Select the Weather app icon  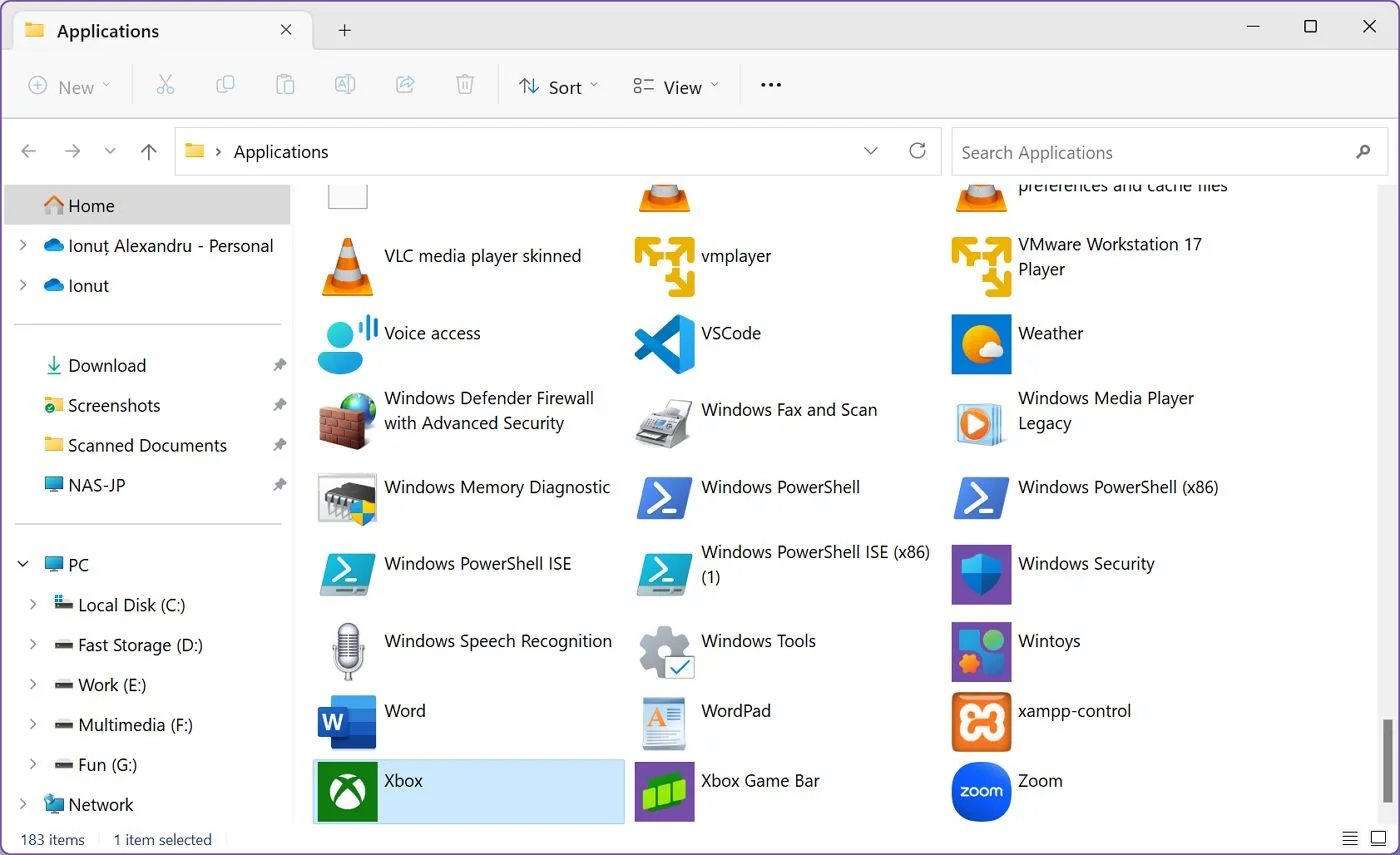click(981, 344)
